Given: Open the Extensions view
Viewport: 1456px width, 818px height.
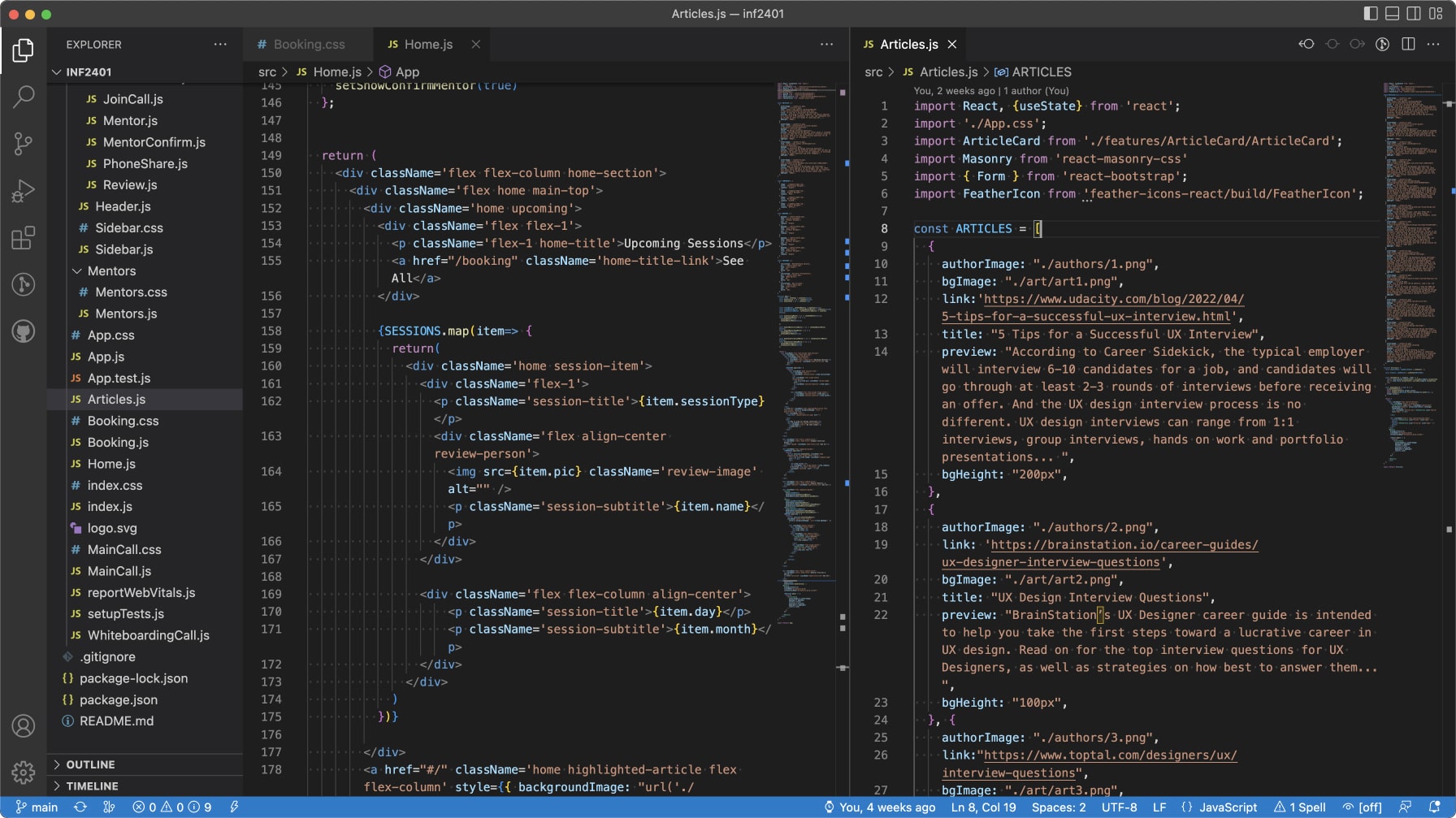Looking at the screenshot, I should (24, 238).
